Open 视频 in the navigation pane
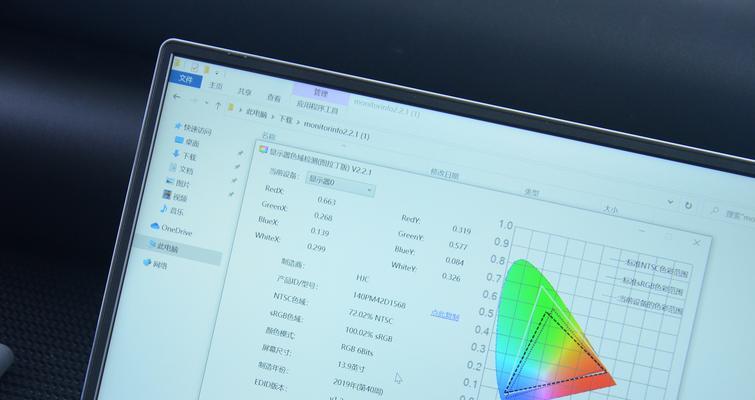755x400 pixels. [x=175, y=196]
